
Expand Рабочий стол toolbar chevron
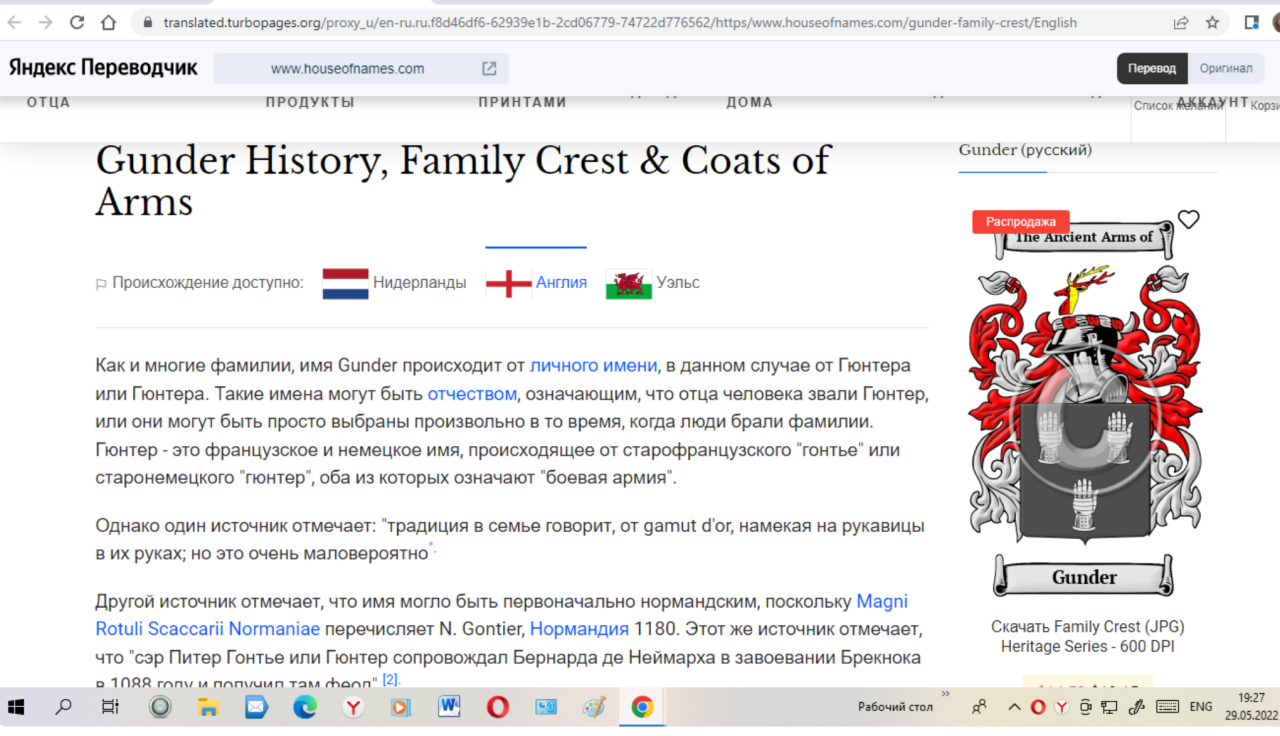[946, 693]
